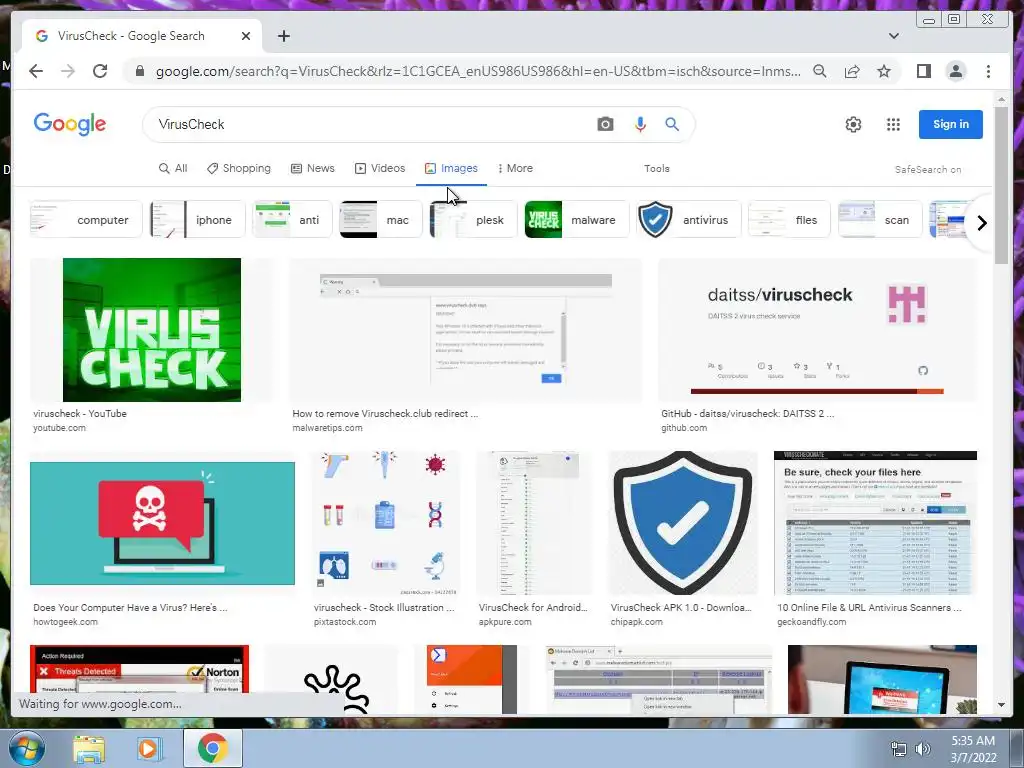Click in the VirusCheck search field
The image size is (1024, 768).
[x=372, y=124]
